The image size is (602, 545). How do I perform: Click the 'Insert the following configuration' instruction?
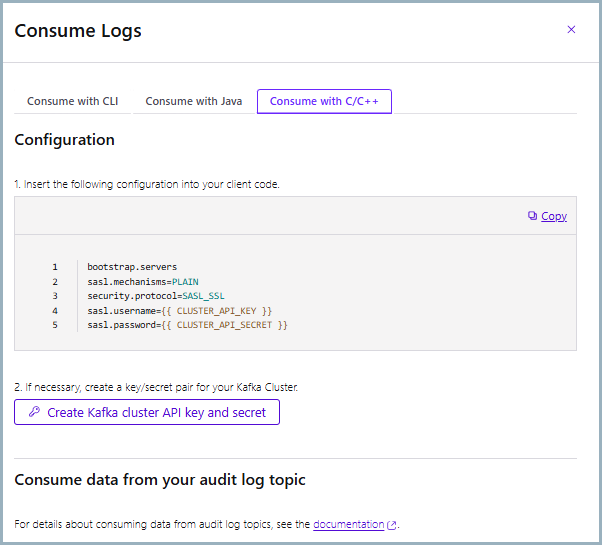pyautogui.click(x=147, y=184)
